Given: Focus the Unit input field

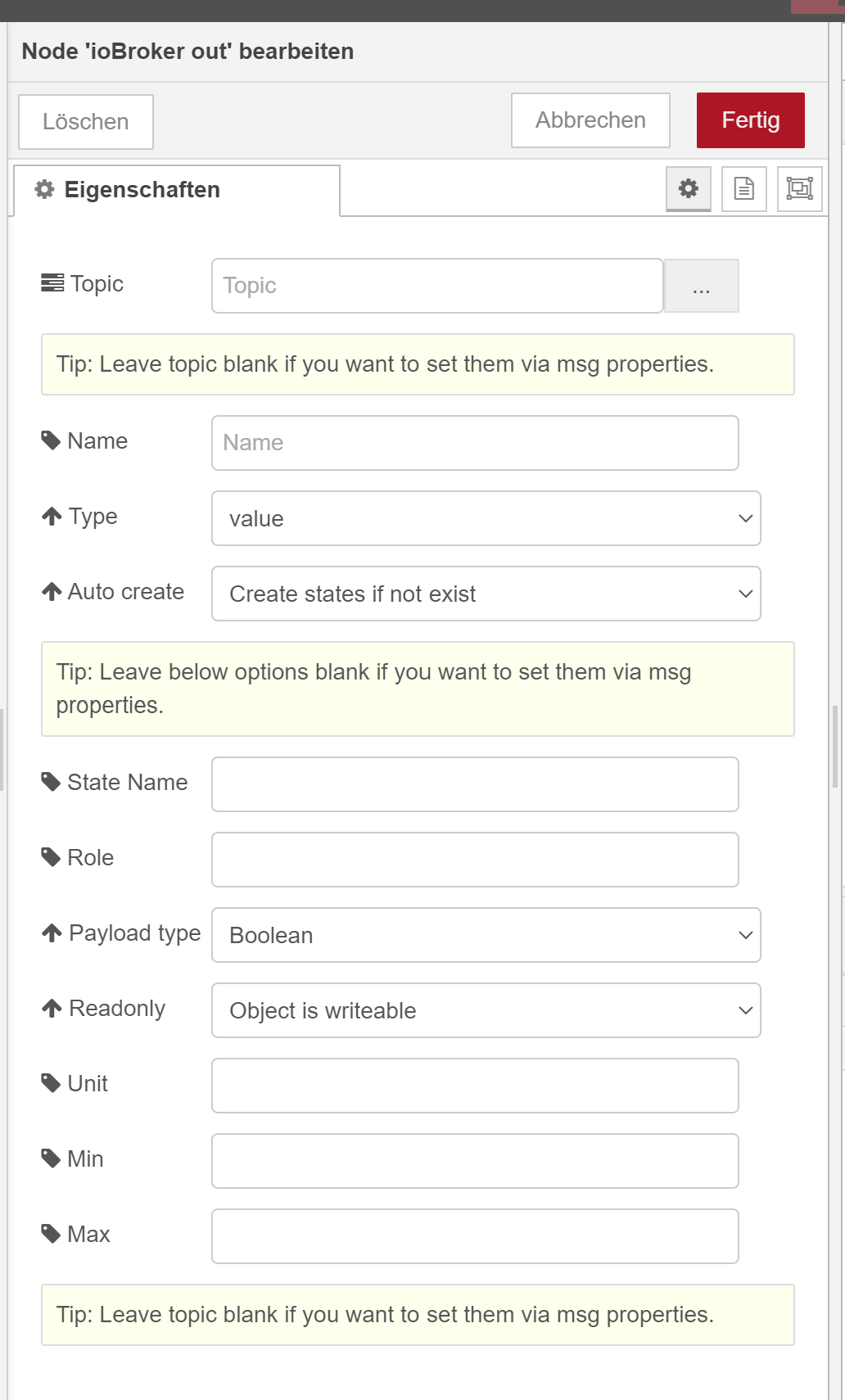Looking at the screenshot, I should pyautogui.click(x=475, y=1086).
